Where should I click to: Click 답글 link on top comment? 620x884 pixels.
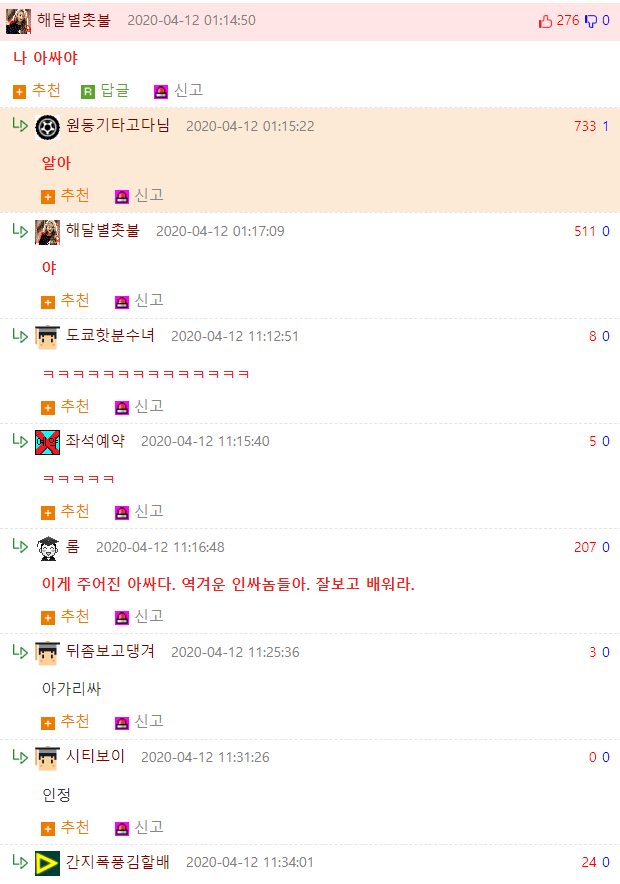(115, 90)
